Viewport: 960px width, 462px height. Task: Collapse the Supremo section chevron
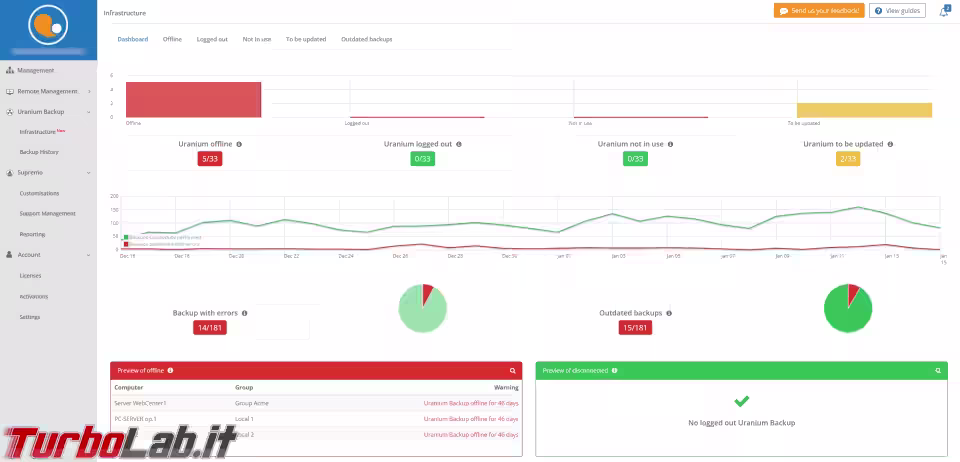pos(89,173)
